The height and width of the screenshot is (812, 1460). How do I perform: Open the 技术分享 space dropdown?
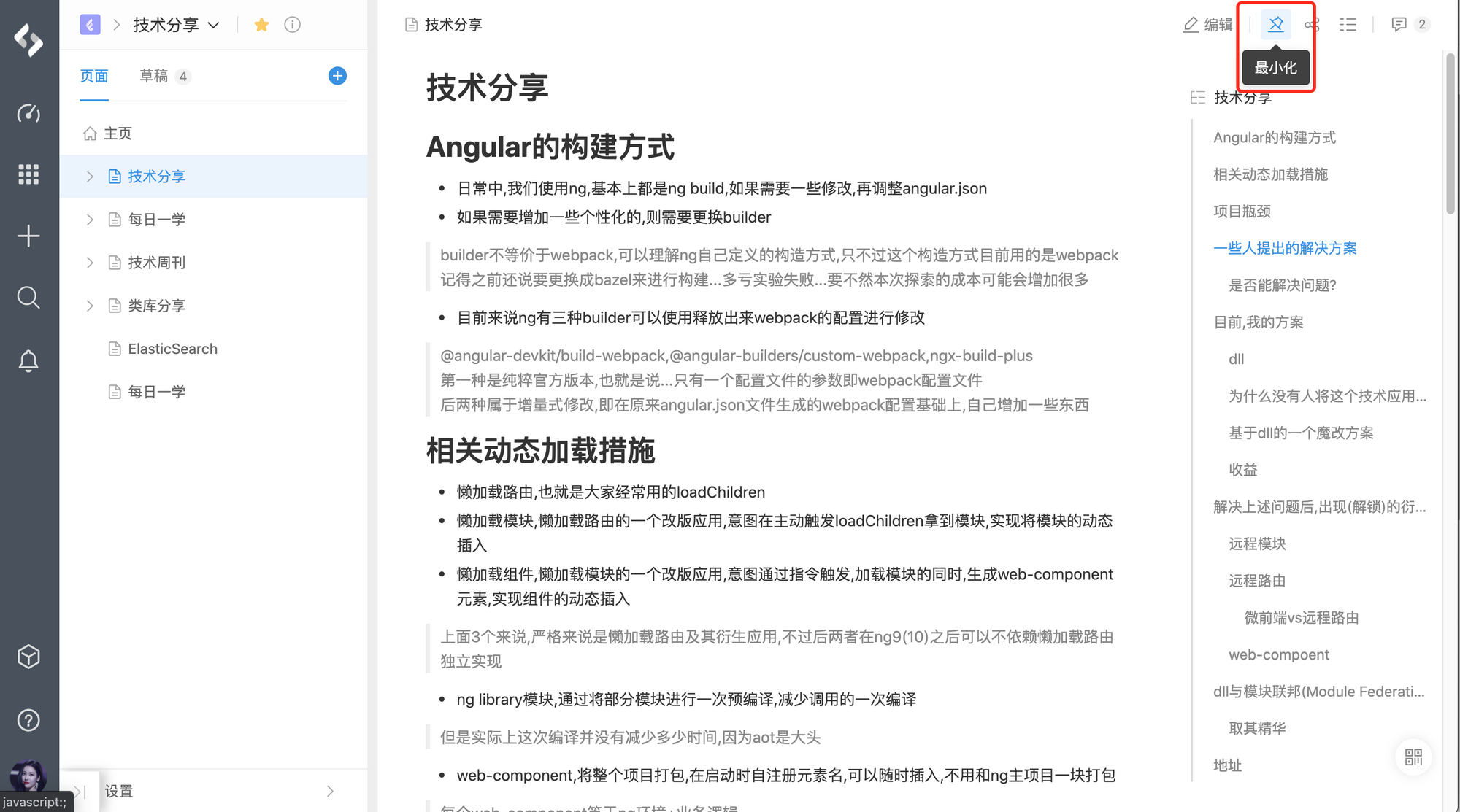tap(176, 25)
